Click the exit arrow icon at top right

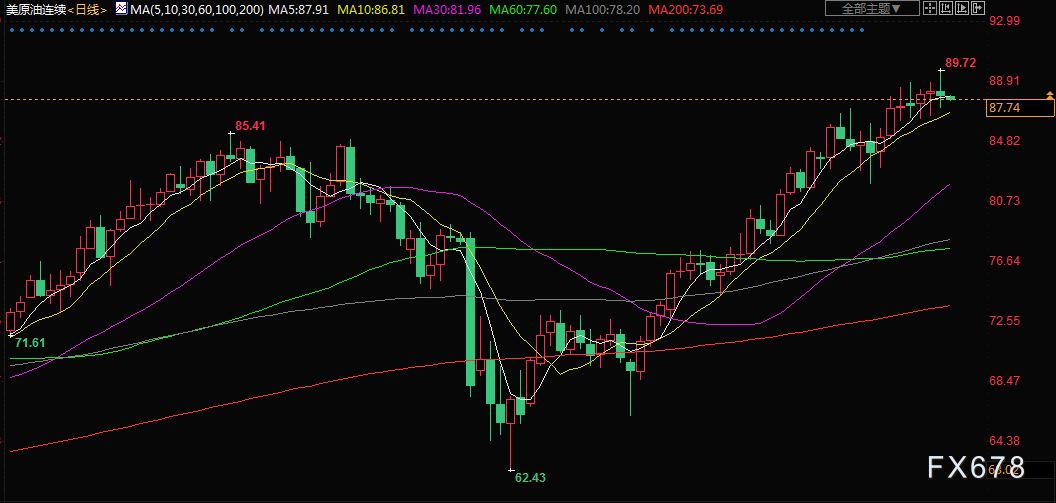(979, 9)
